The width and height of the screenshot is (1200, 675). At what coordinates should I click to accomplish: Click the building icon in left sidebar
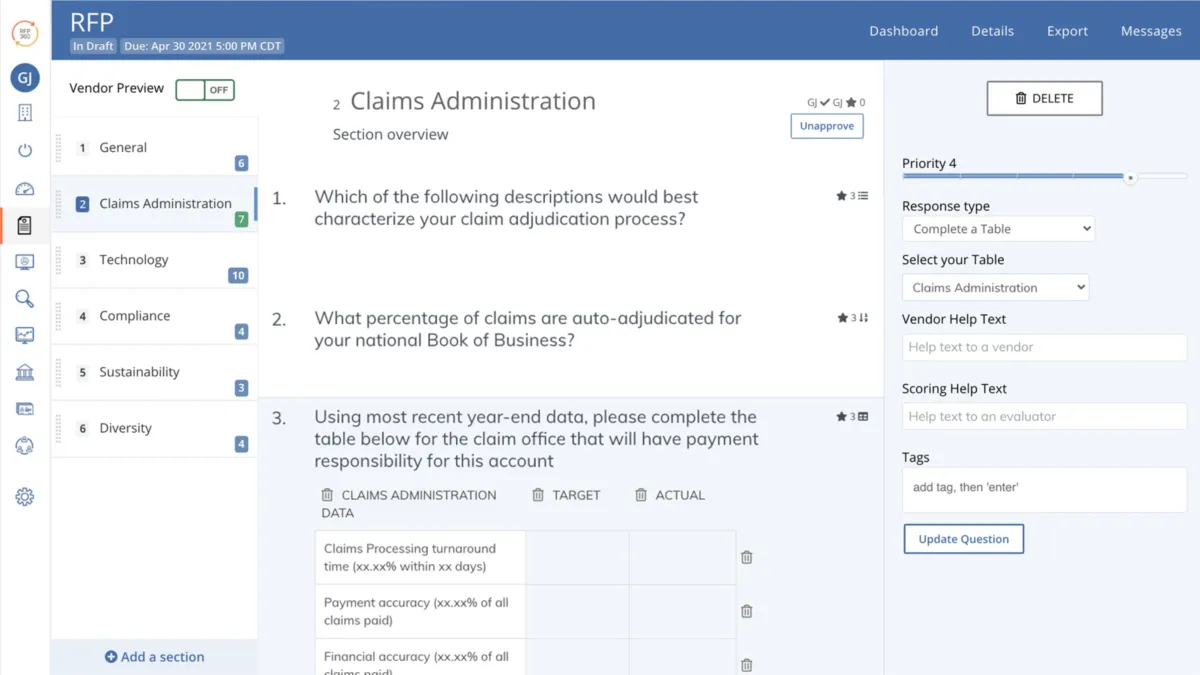[25, 113]
